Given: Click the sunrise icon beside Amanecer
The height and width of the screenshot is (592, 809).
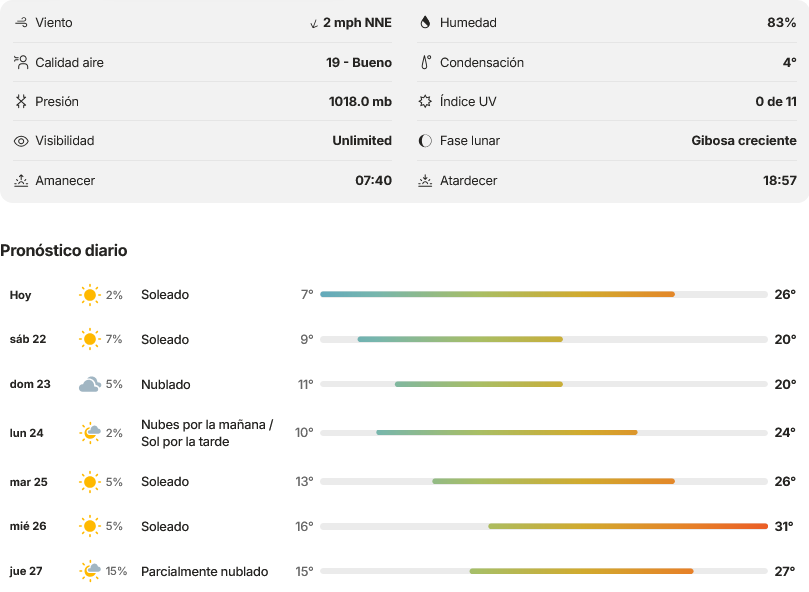Looking at the screenshot, I should (x=21, y=181).
